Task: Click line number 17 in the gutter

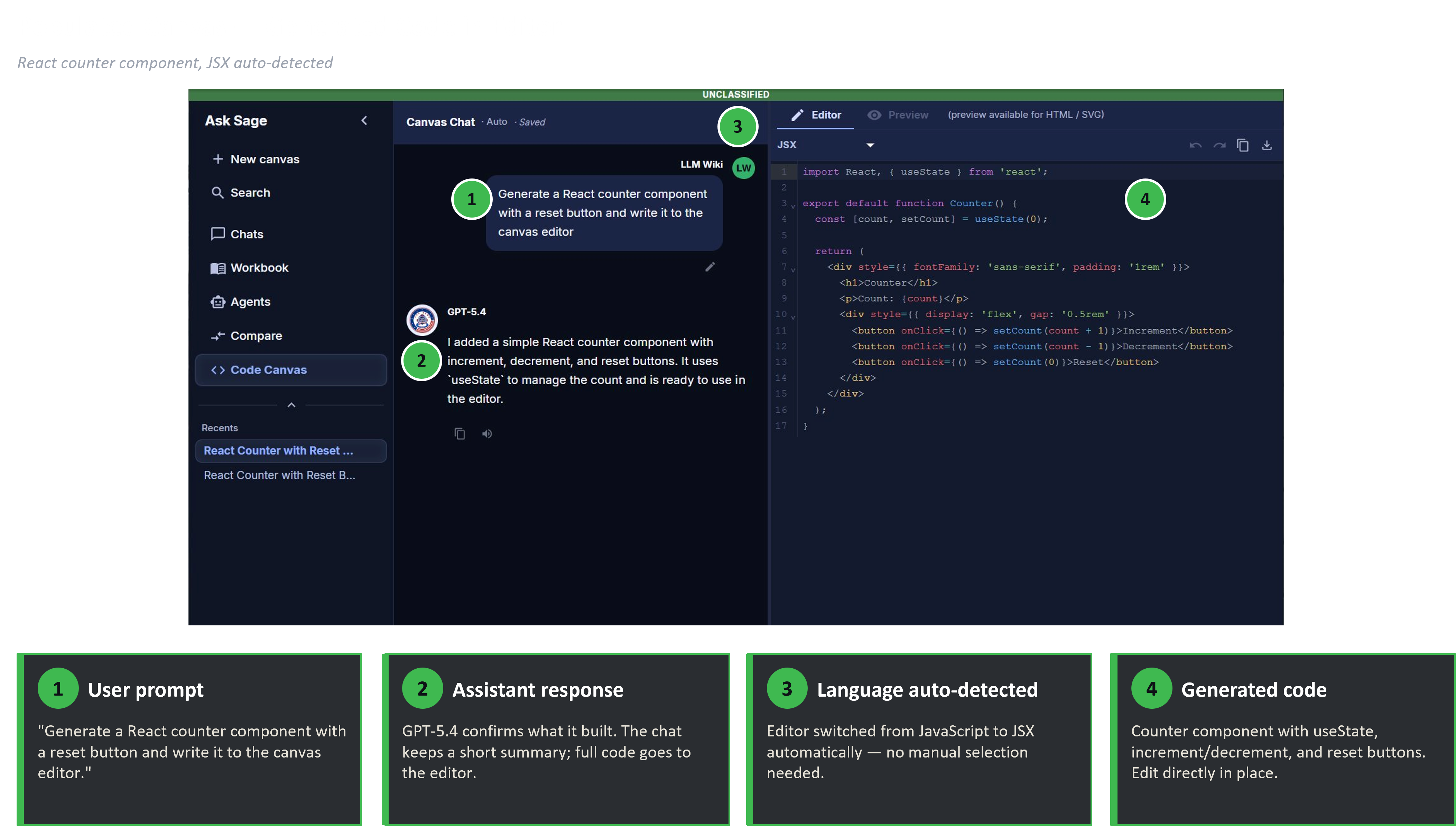Action: [781, 425]
